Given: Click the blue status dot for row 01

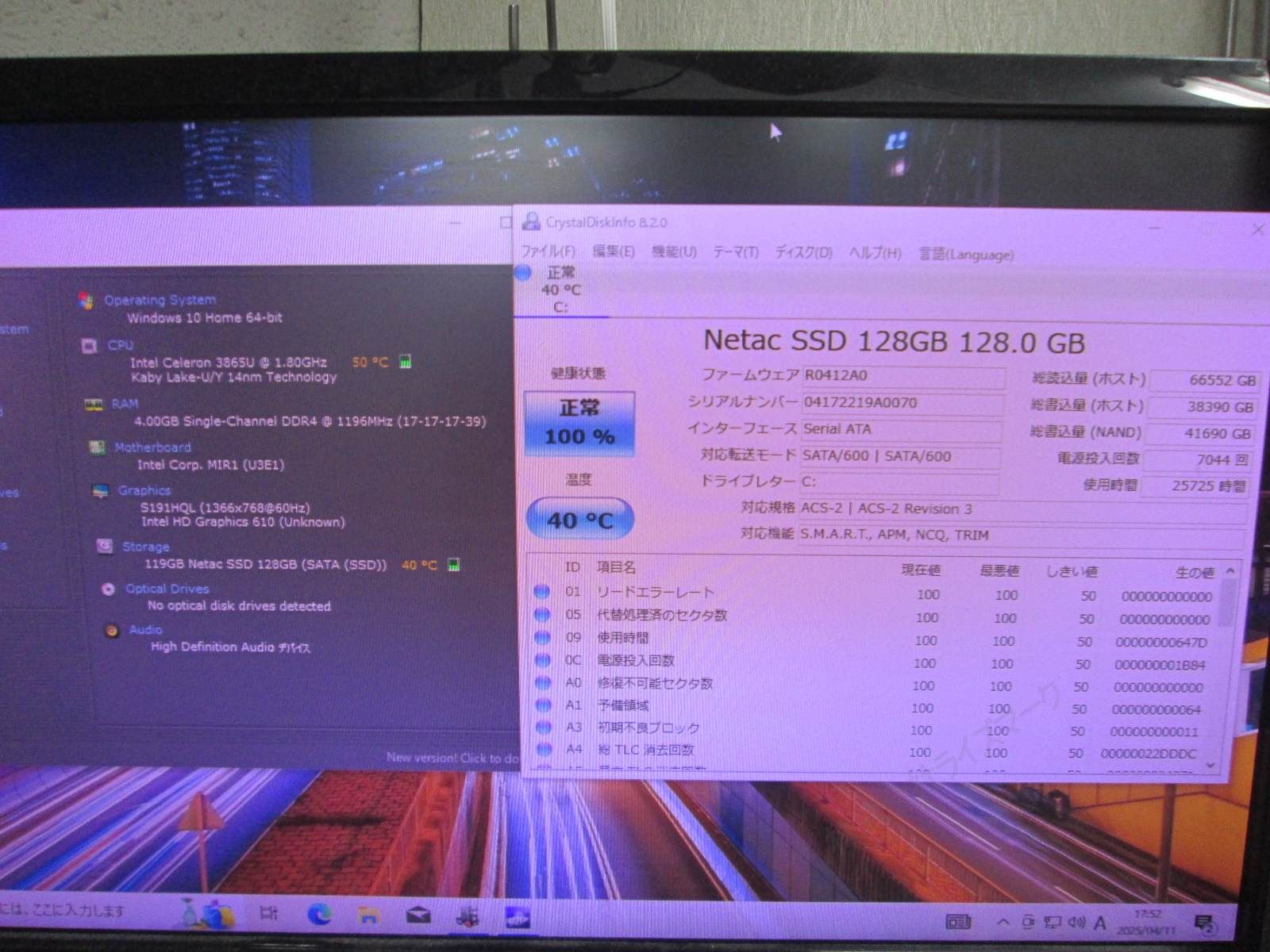Looking at the screenshot, I should click(542, 592).
